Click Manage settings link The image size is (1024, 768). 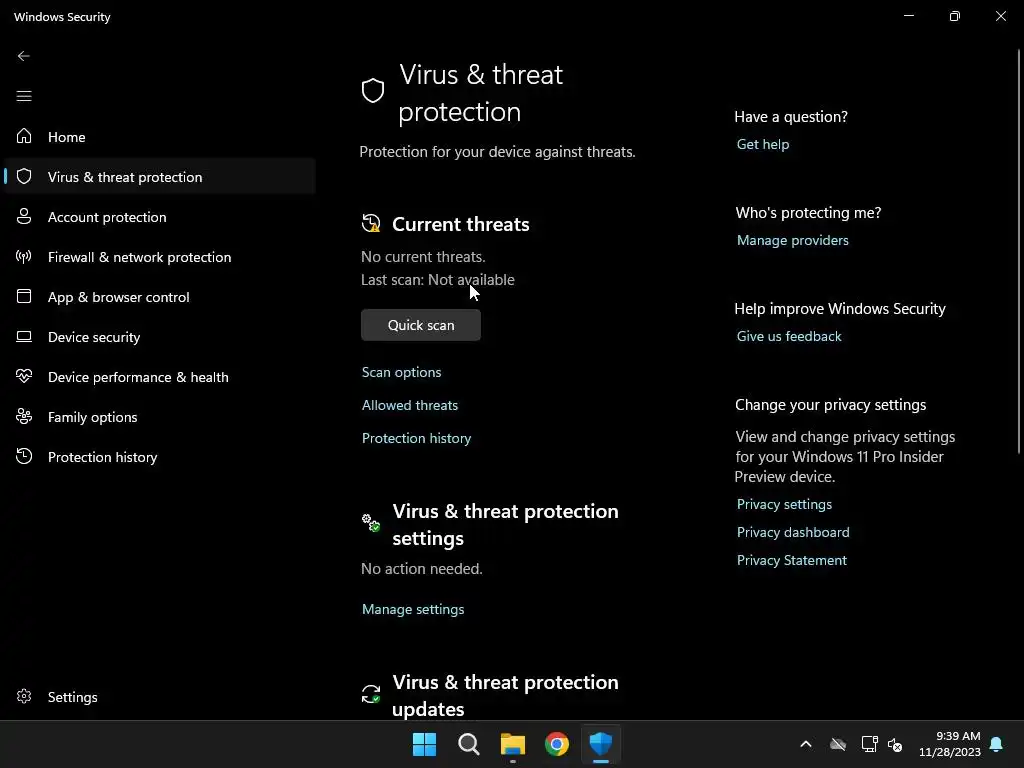click(x=413, y=609)
